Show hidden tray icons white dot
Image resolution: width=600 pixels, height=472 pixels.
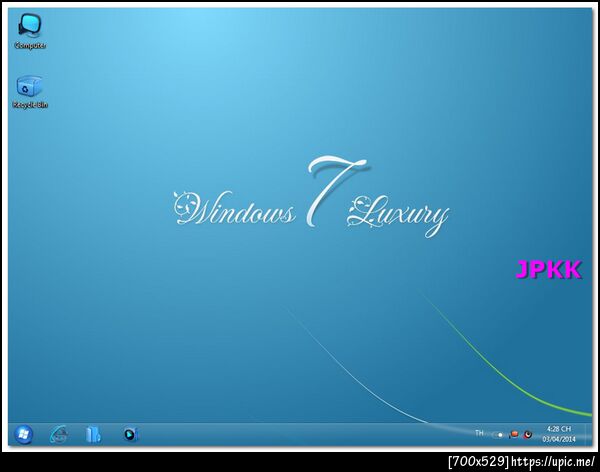pos(500,435)
